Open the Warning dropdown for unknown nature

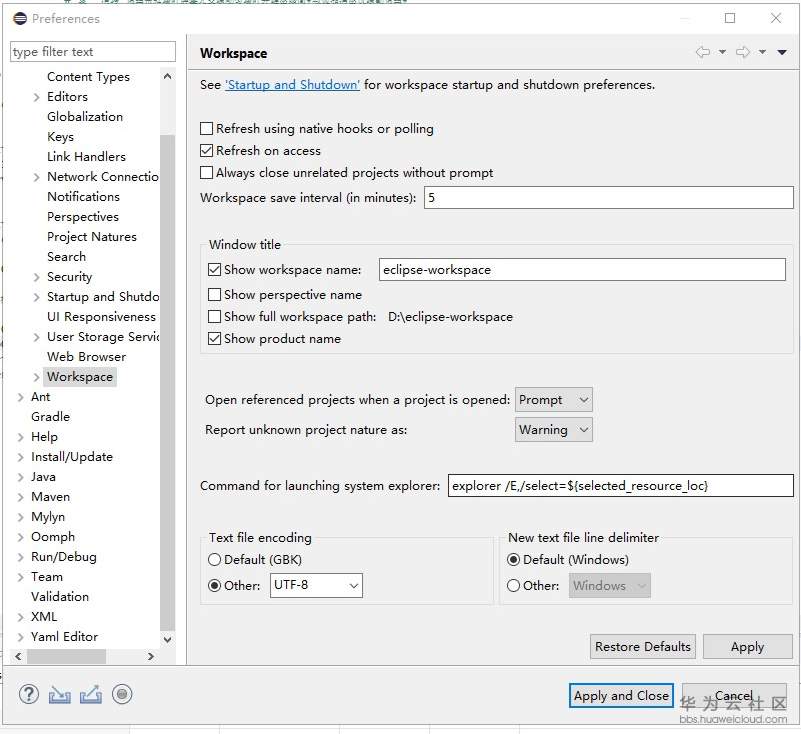(554, 430)
